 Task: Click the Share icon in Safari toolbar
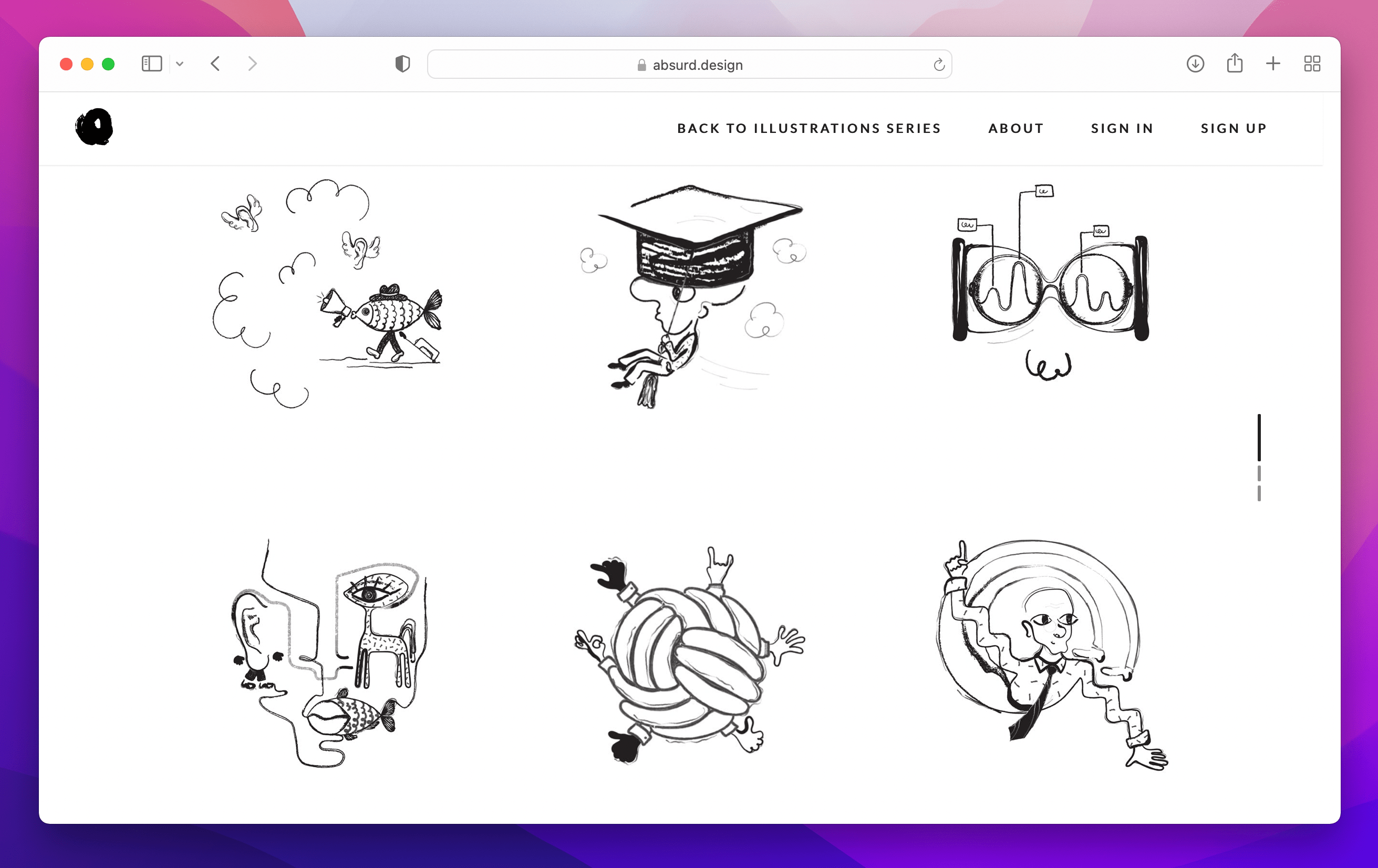point(1235,64)
